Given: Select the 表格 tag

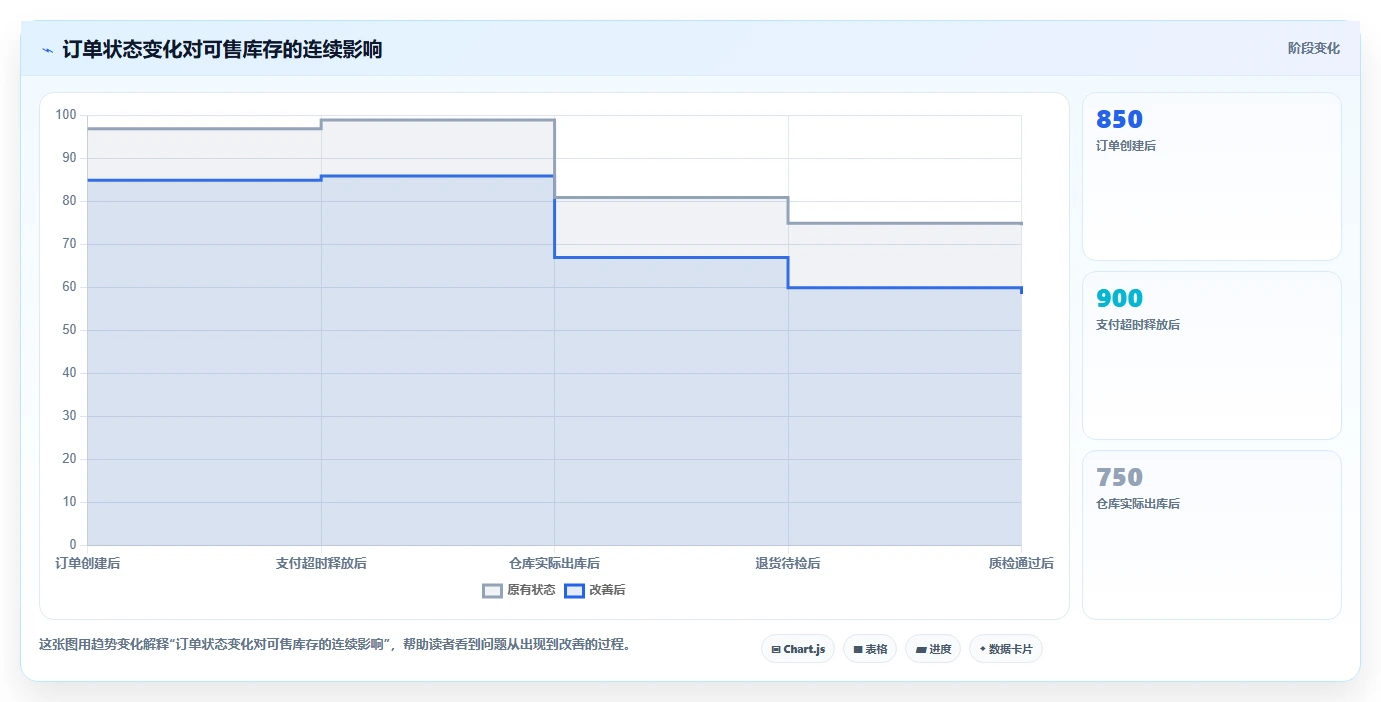Looking at the screenshot, I should (870, 649).
